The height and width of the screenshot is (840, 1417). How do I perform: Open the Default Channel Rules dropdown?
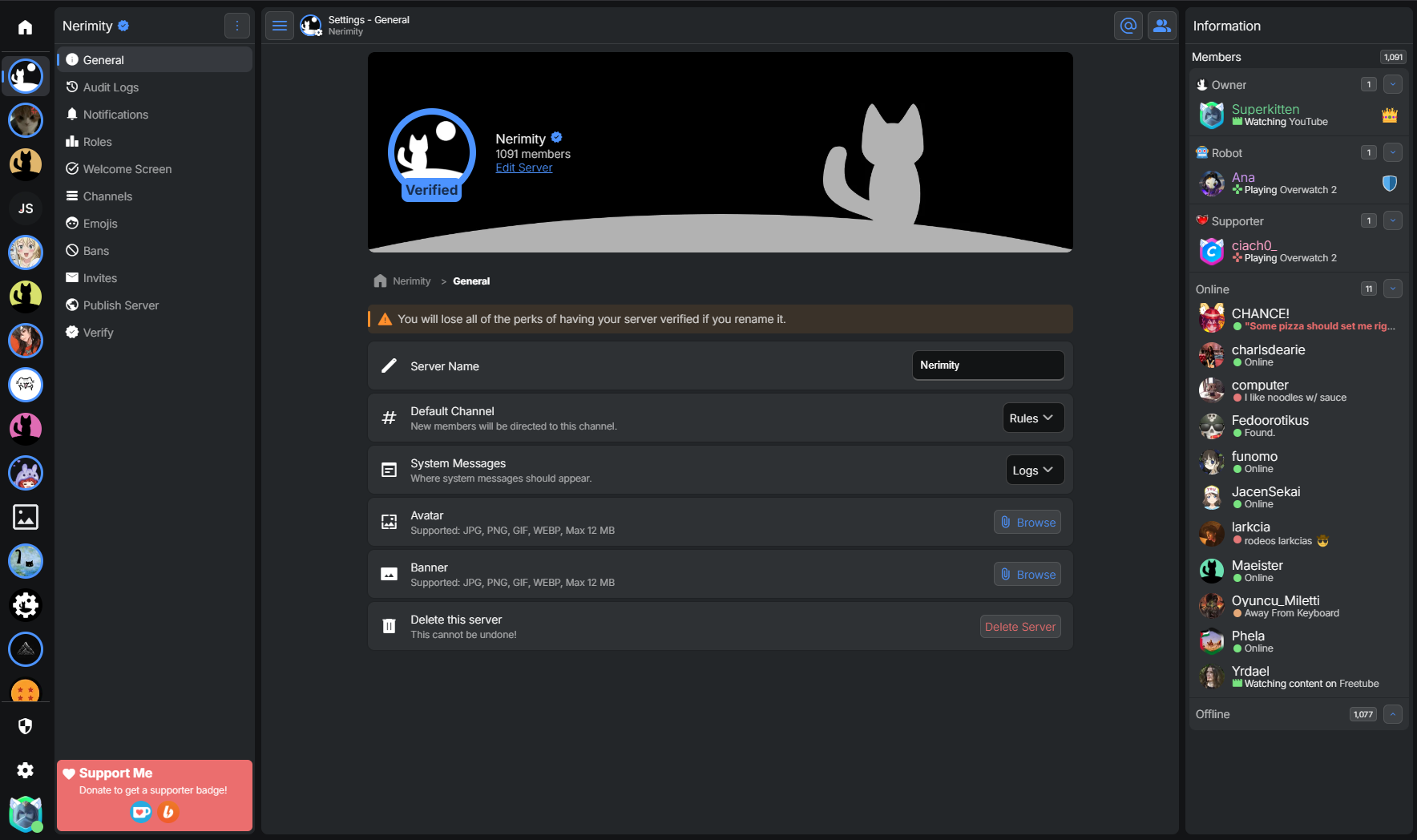(1032, 418)
